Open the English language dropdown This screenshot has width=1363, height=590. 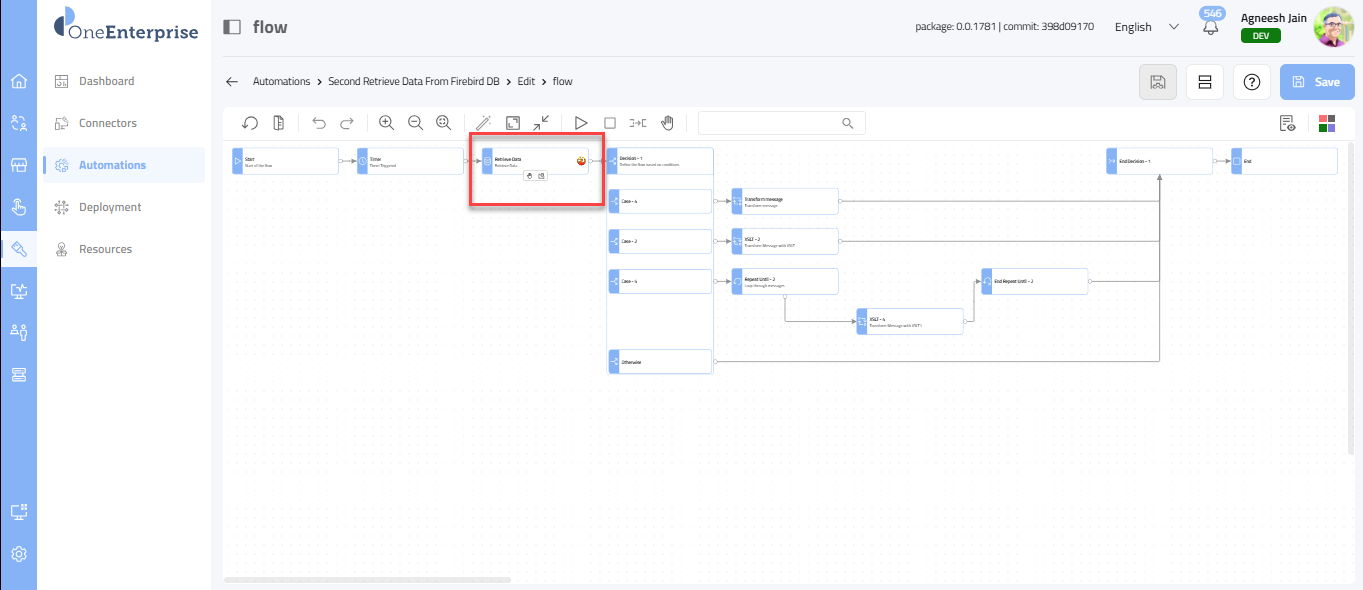tap(1146, 27)
